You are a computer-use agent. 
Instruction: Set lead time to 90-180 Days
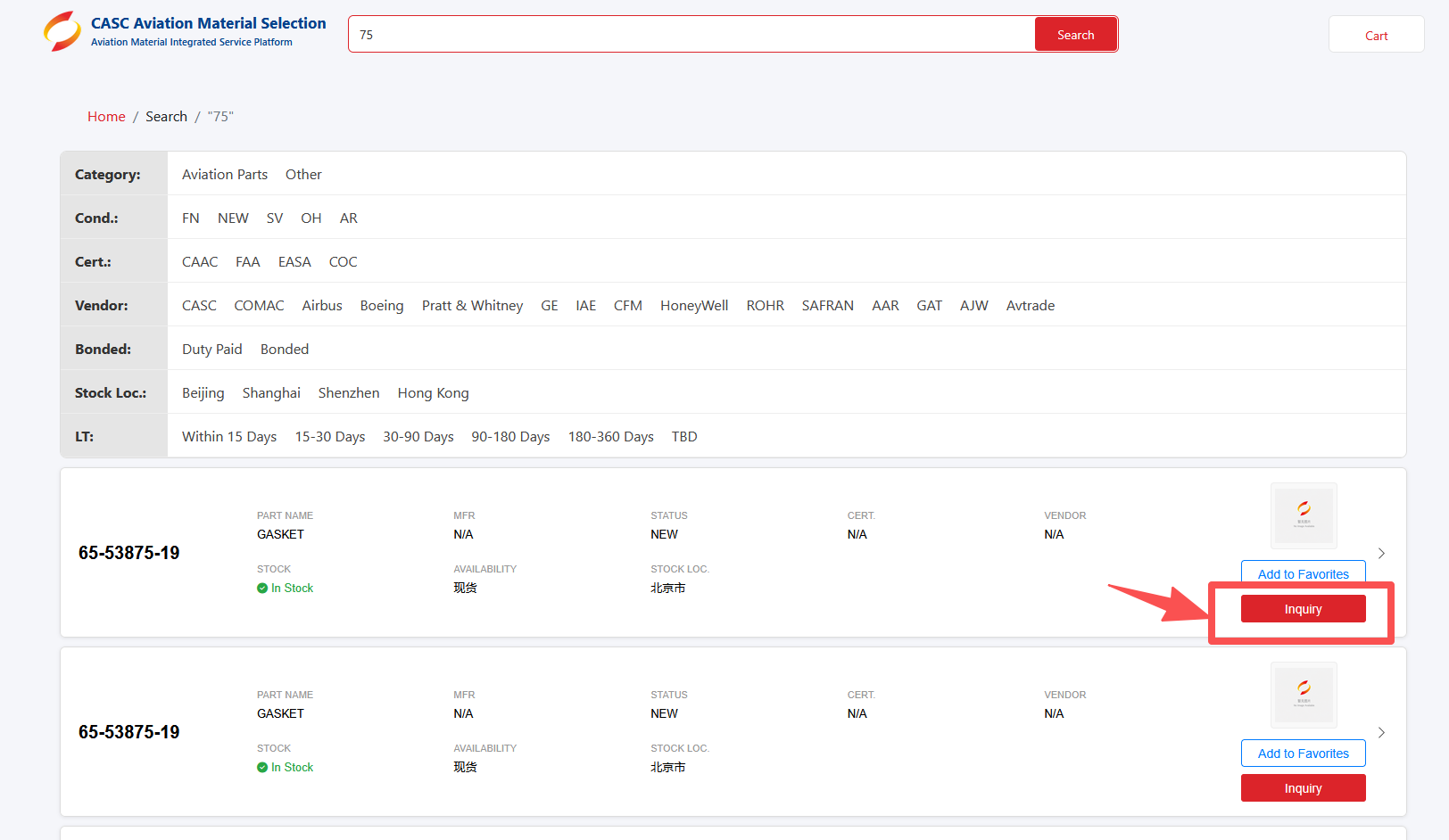(x=510, y=437)
